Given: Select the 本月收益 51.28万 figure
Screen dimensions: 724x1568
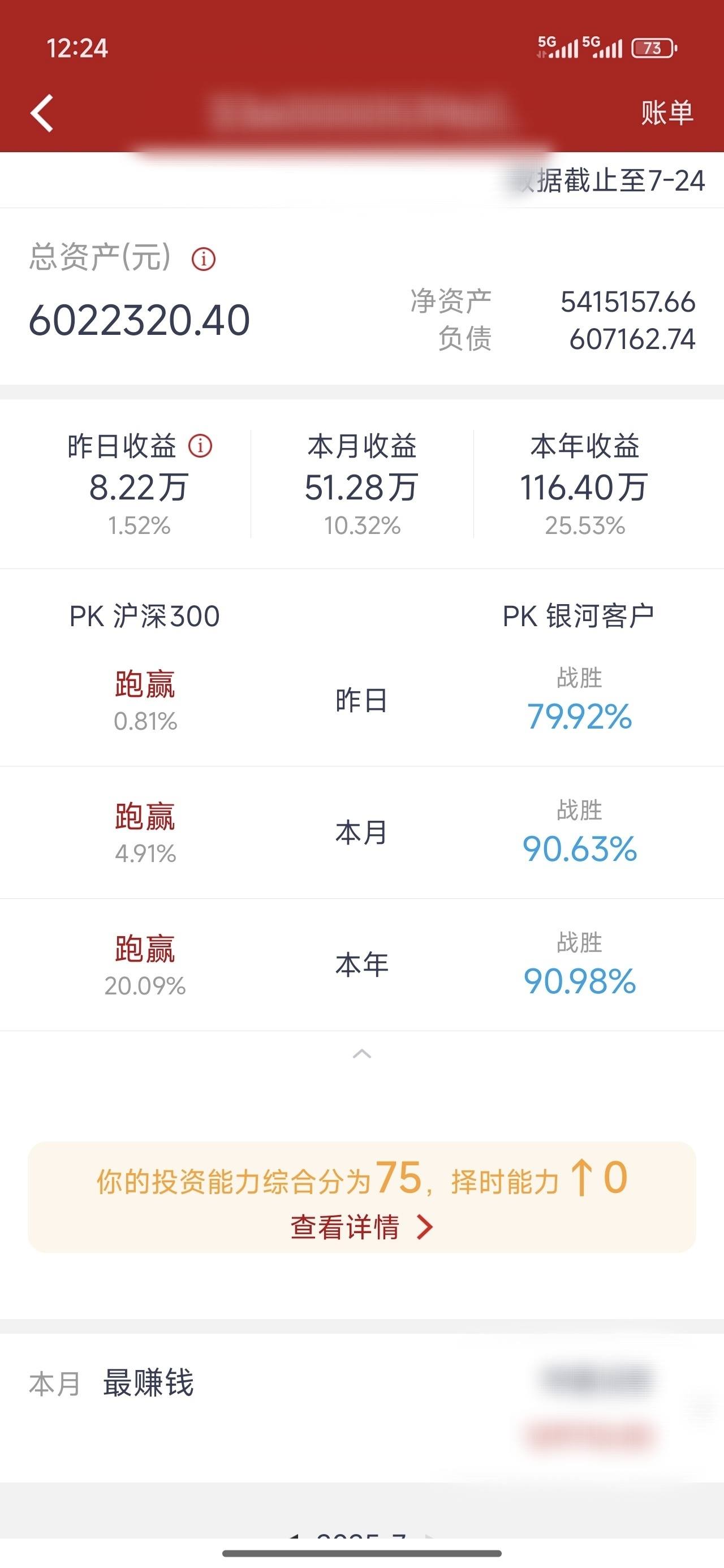Looking at the screenshot, I should pos(361,488).
